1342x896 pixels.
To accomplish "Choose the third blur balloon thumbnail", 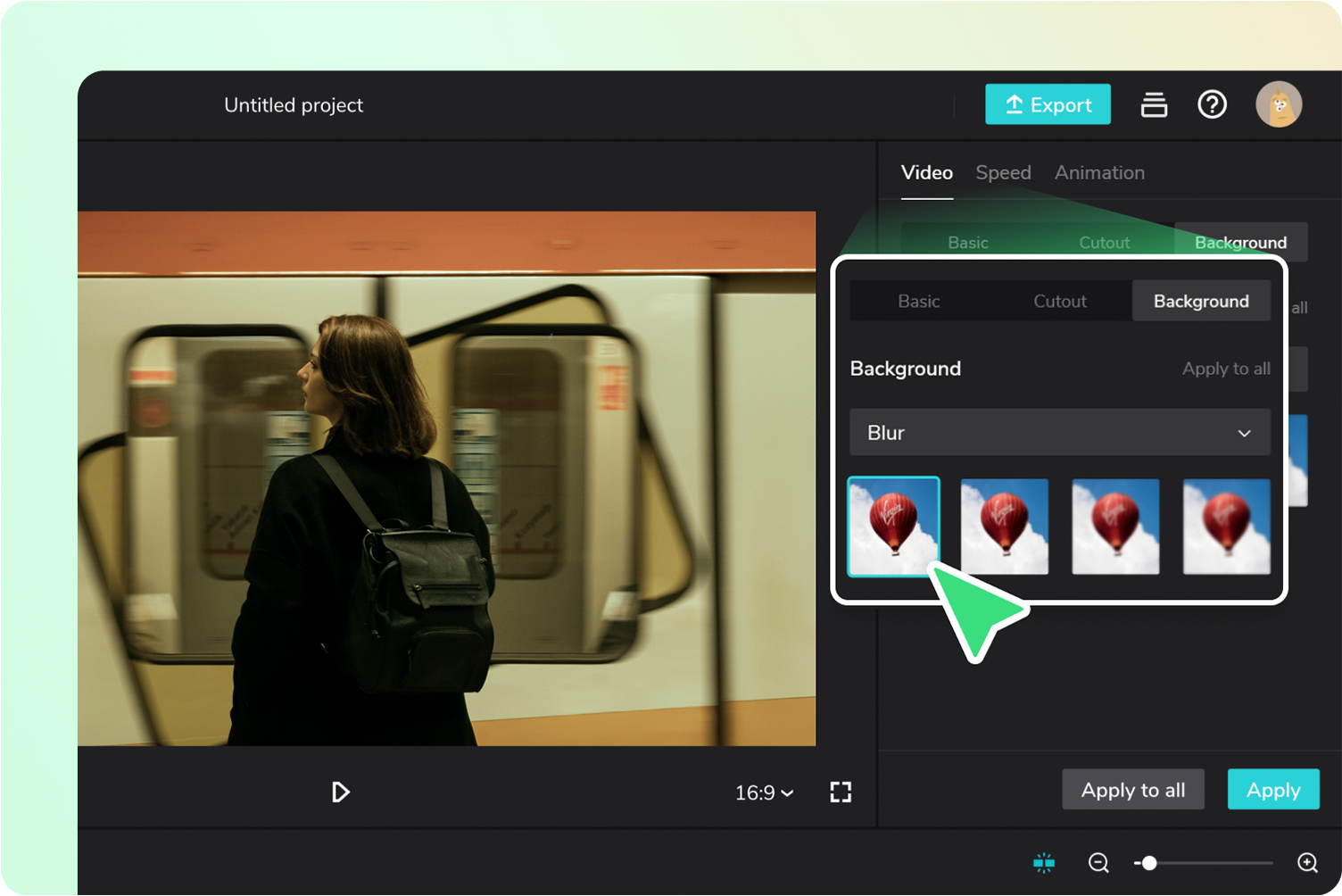I will click(x=1115, y=527).
